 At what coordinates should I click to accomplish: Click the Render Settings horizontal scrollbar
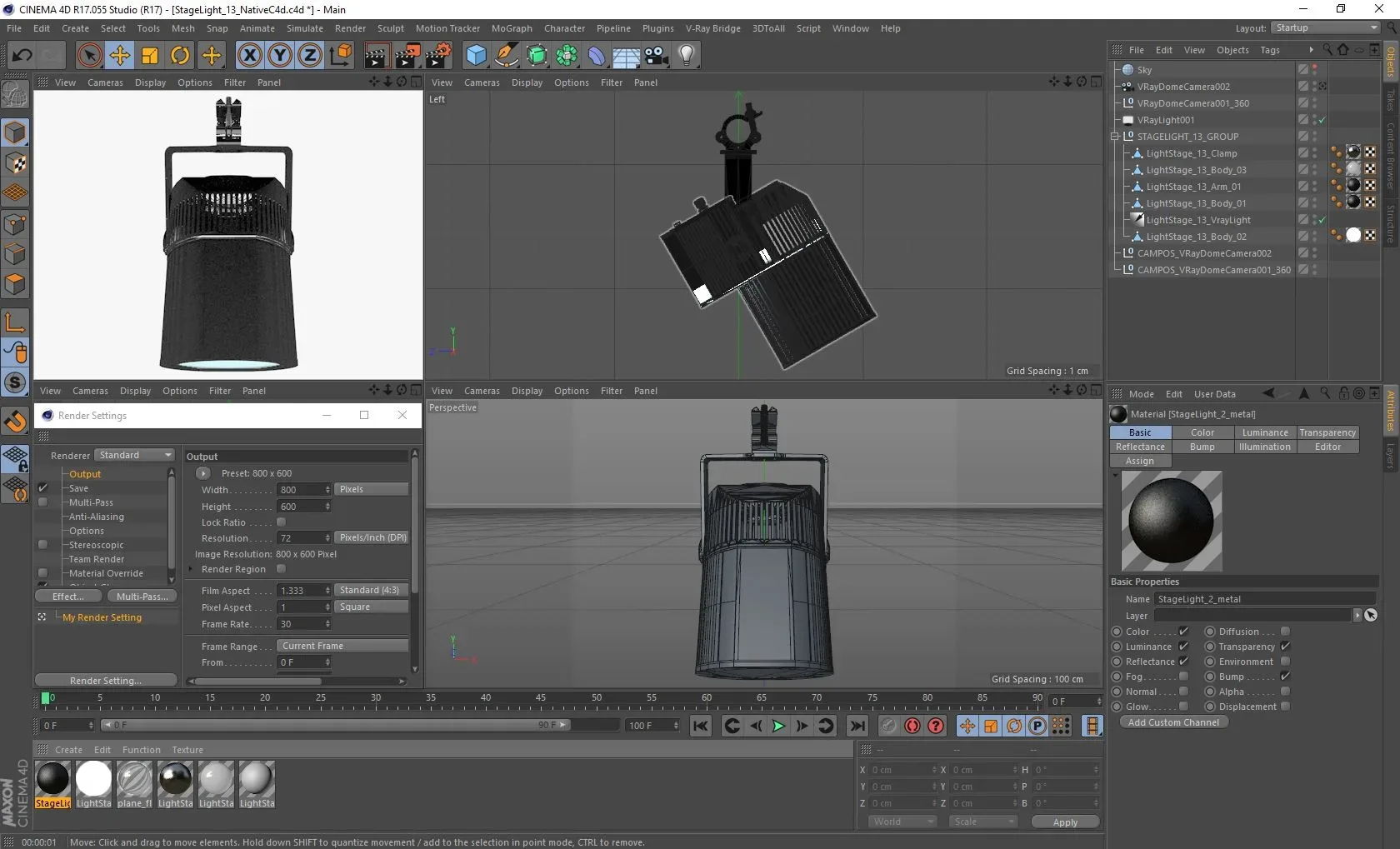click(x=298, y=682)
